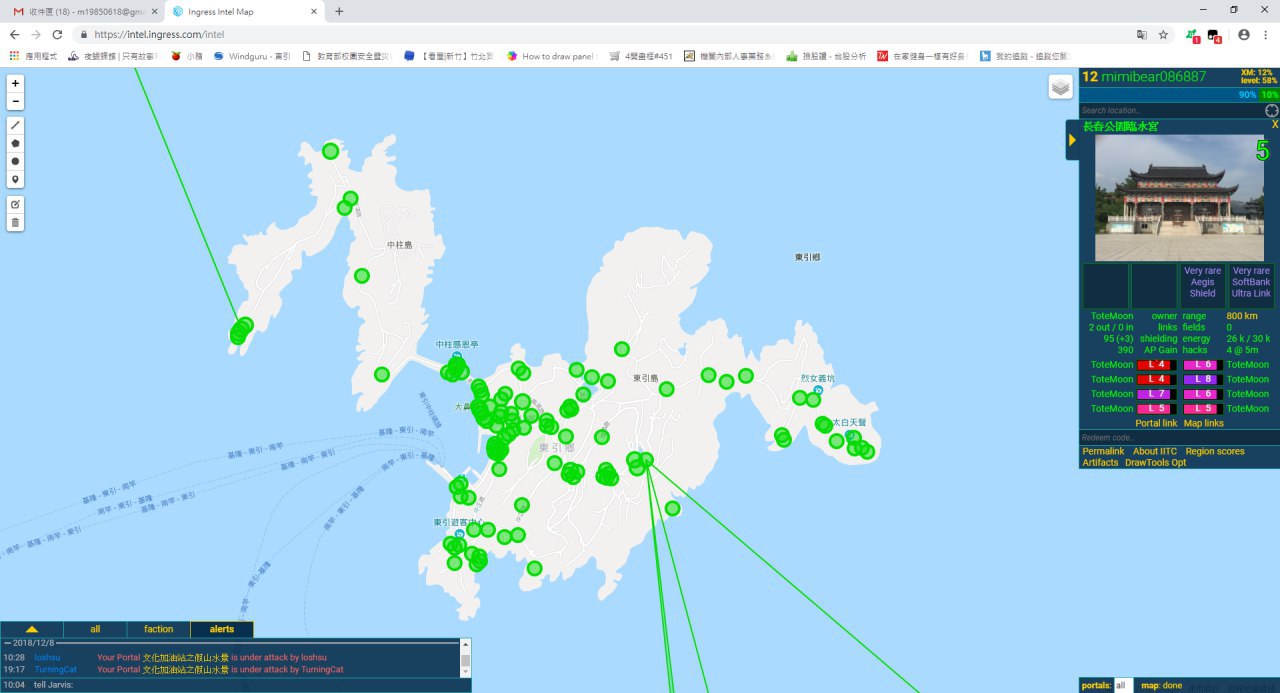Click the L 7 resonator bar
This screenshot has width=1280, height=693.
point(1157,394)
